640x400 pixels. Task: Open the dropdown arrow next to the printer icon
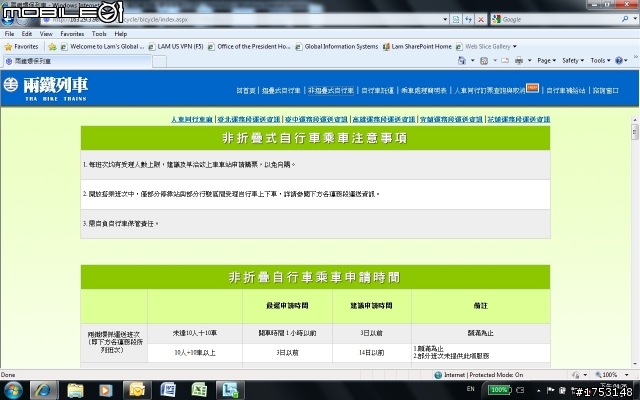(x=529, y=60)
